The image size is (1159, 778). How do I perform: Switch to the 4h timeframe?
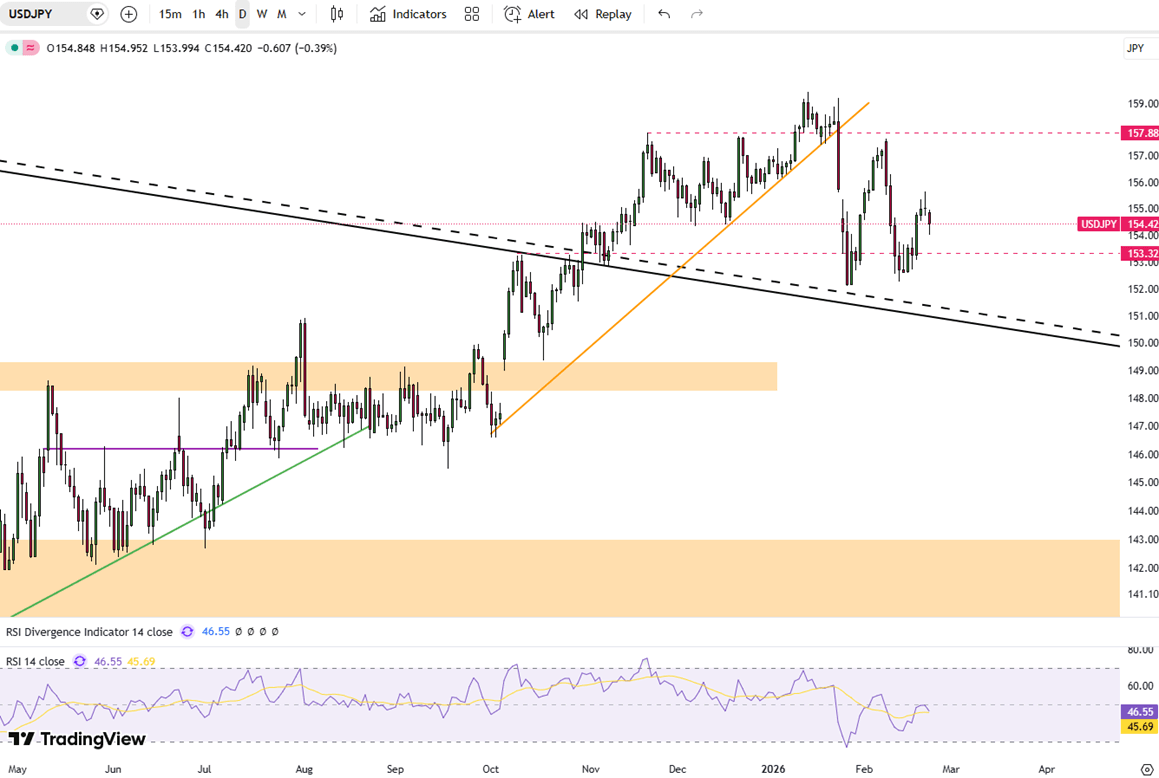222,14
